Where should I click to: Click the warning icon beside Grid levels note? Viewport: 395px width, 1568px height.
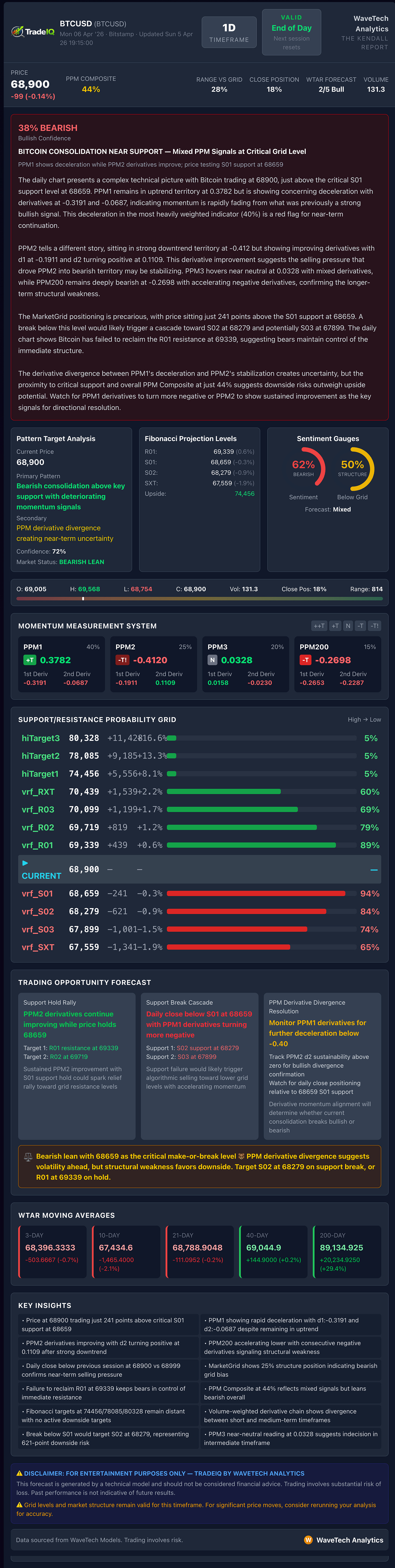pyautogui.click(x=20, y=1505)
